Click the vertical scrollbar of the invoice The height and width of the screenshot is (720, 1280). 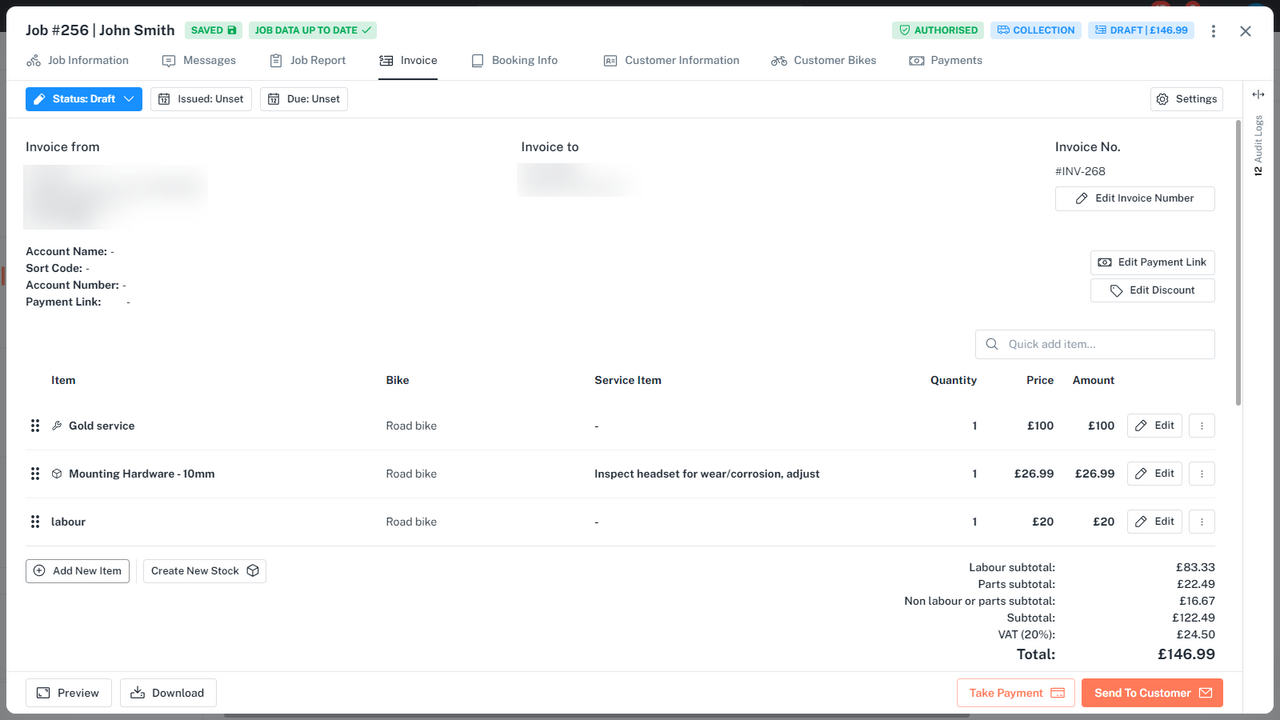click(1239, 265)
